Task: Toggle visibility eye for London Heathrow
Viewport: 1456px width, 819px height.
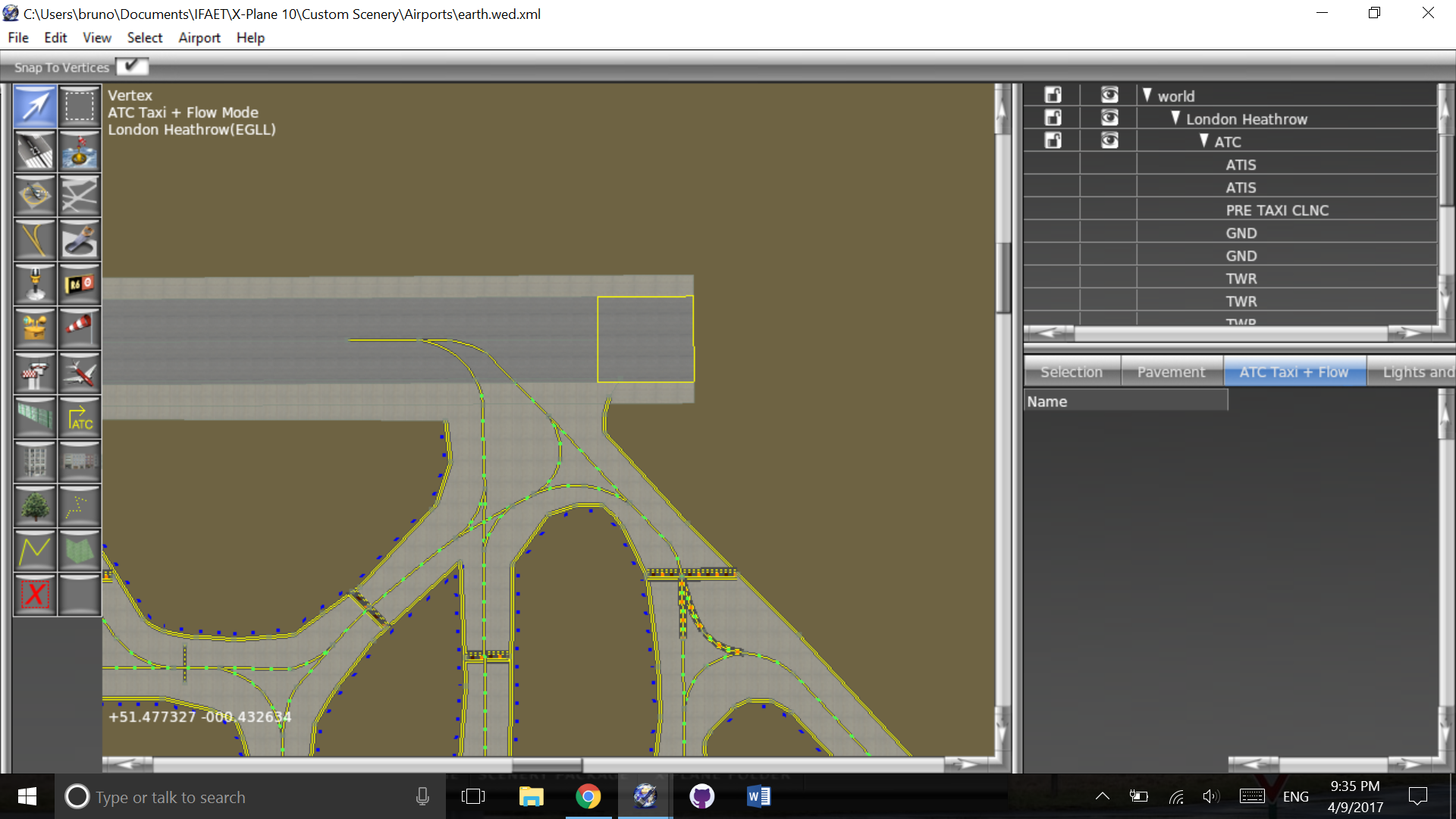Action: tap(1109, 118)
